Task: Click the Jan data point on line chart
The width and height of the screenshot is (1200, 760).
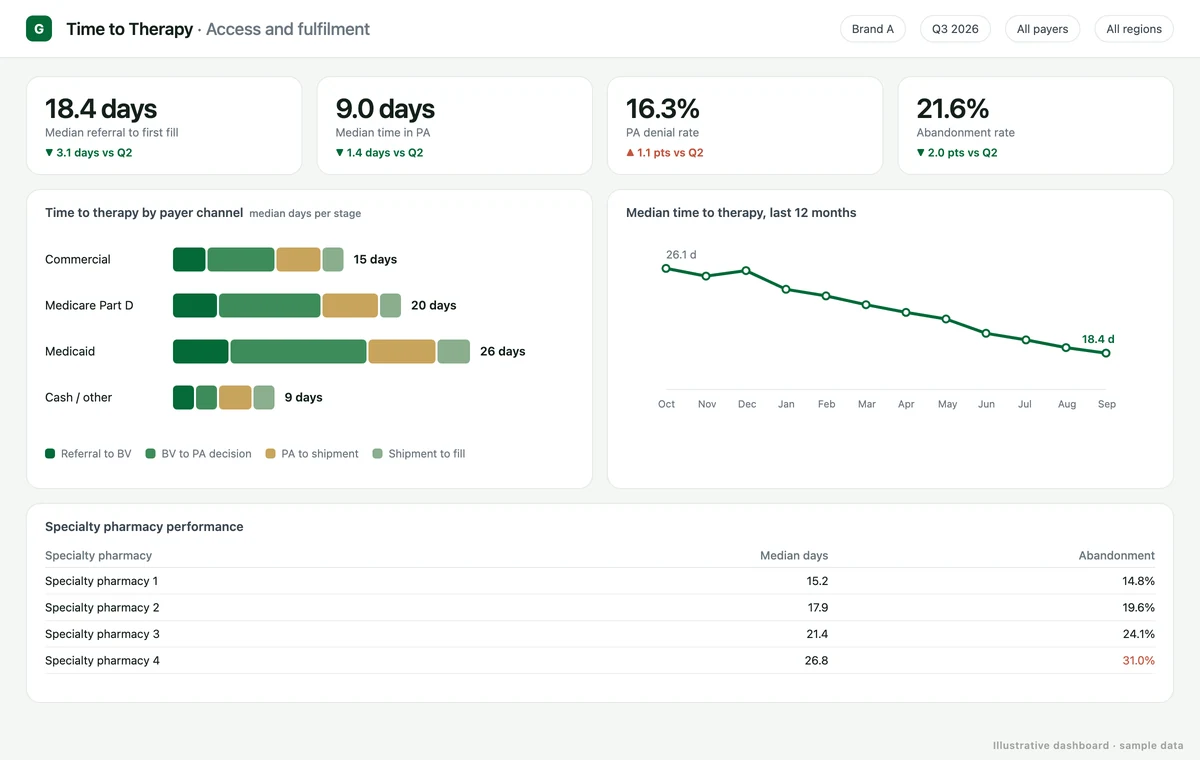Action: pyautogui.click(x=786, y=289)
